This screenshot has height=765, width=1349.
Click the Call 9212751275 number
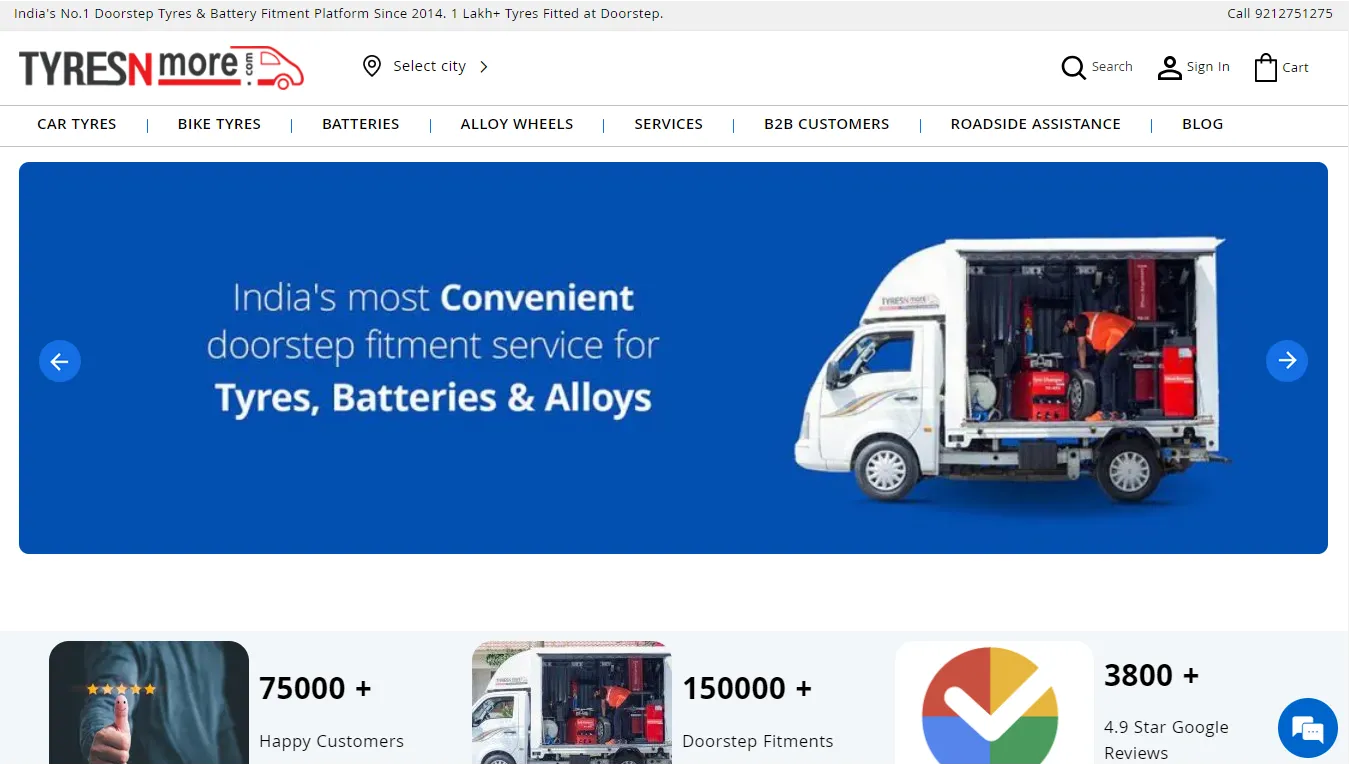[1280, 14]
